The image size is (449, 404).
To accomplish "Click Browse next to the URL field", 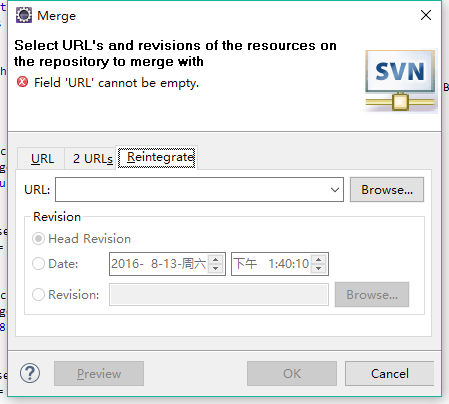I will click(x=387, y=190).
